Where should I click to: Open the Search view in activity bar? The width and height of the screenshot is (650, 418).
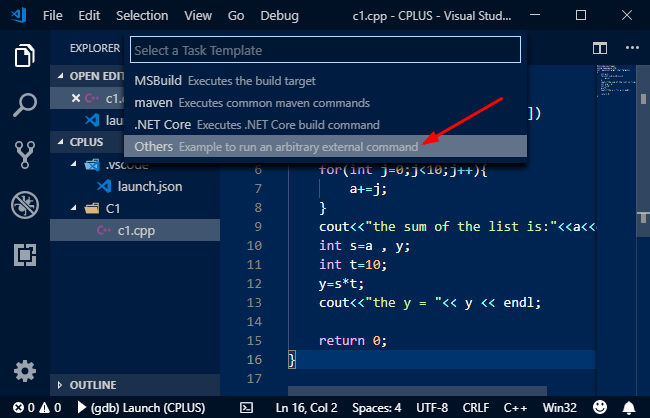[24, 105]
